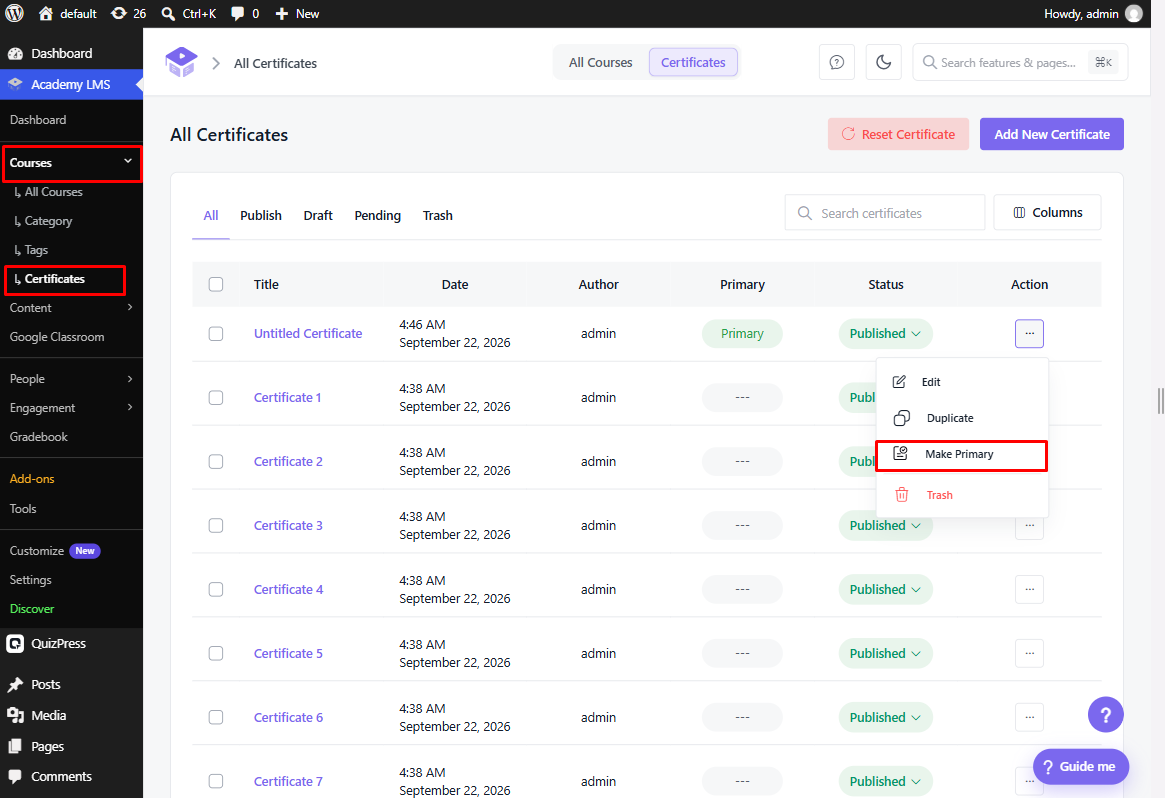Screen dimensions: 1165x798
Task: Open action menu for Certificate 4
Action: [x=1029, y=589]
